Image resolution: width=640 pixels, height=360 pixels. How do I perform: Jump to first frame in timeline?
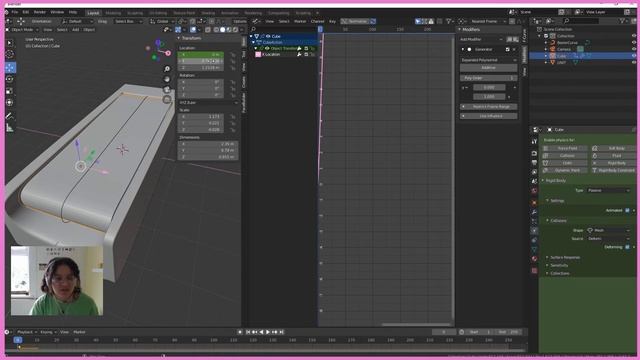tap(247, 332)
